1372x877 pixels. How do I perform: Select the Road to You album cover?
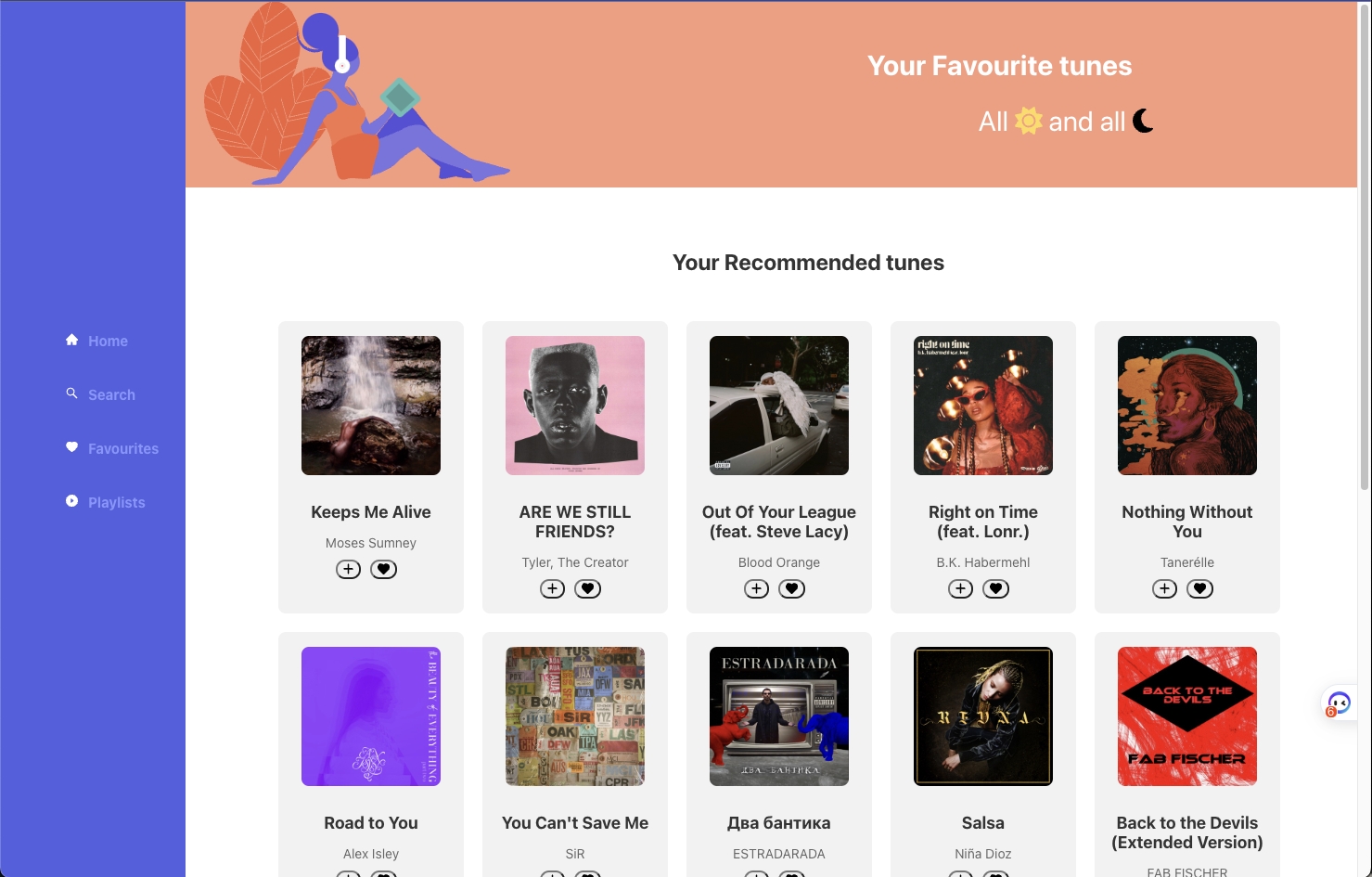pyautogui.click(x=371, y=716)
